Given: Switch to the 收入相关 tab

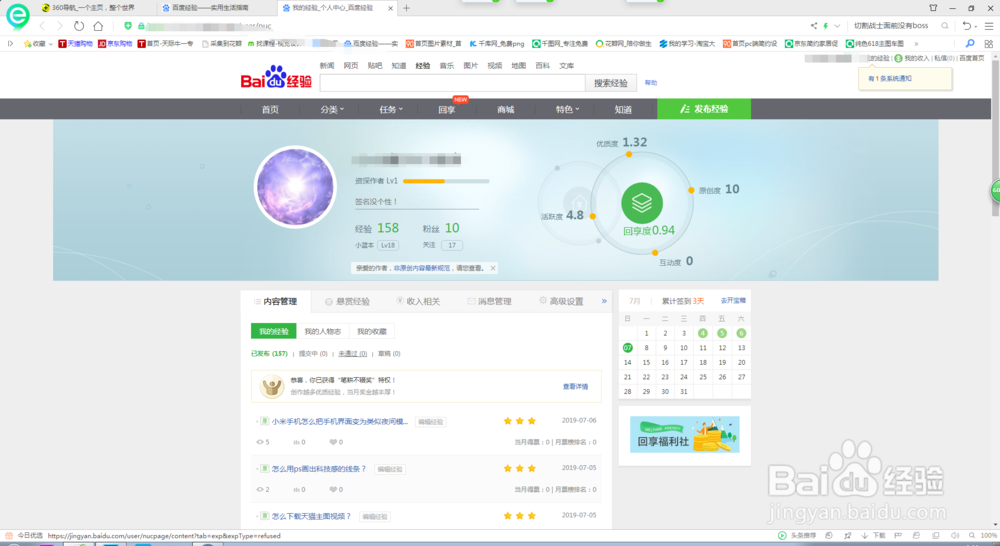Looking at the screenshot, I should tap(418, 301).
